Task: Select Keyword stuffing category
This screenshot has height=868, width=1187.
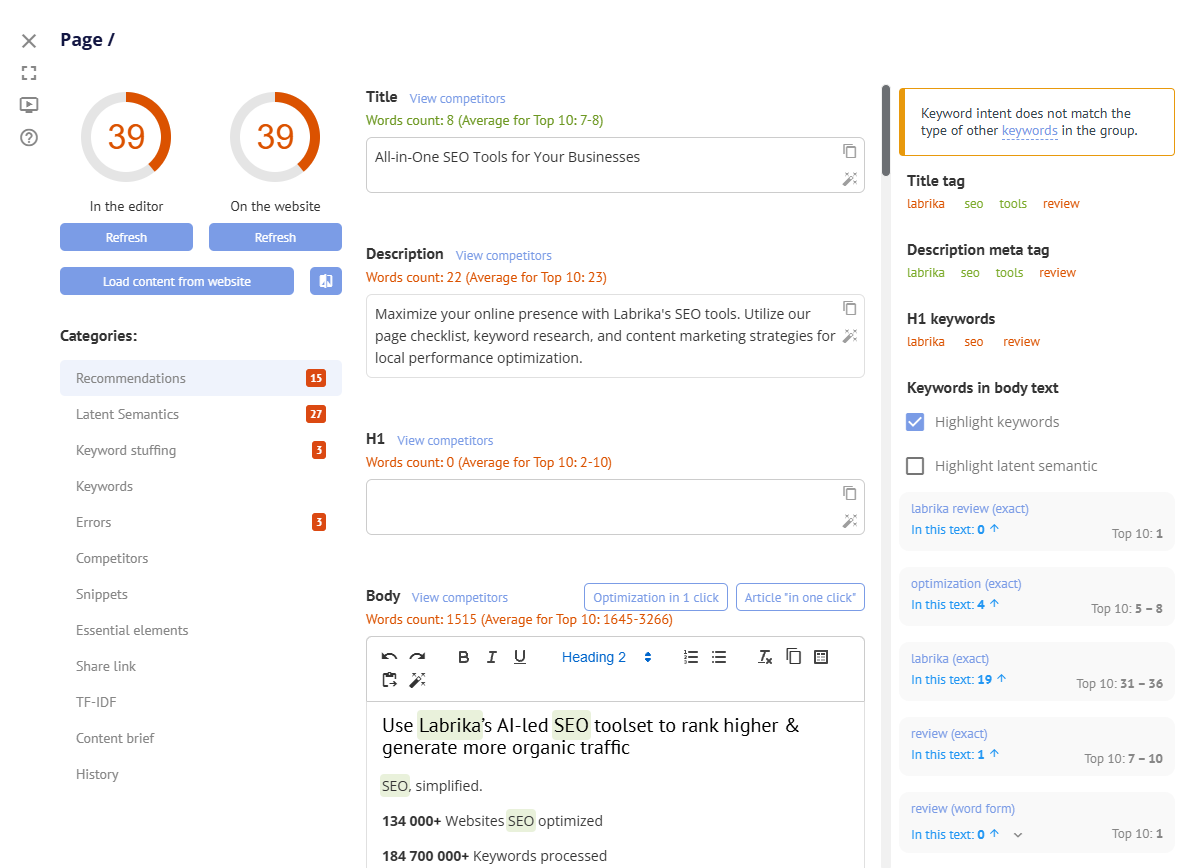Action: [x=201, y=450]
